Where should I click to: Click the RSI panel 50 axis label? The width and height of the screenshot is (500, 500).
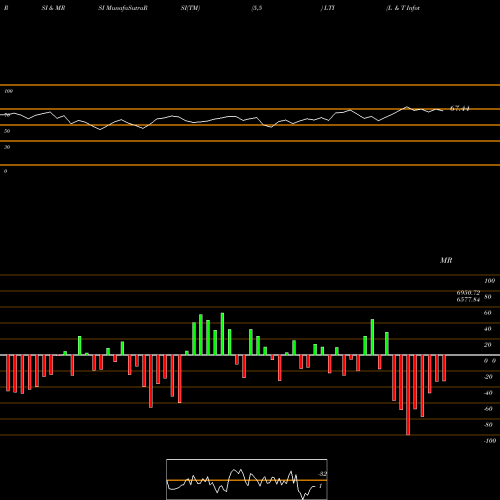click(x=7, y=131)
